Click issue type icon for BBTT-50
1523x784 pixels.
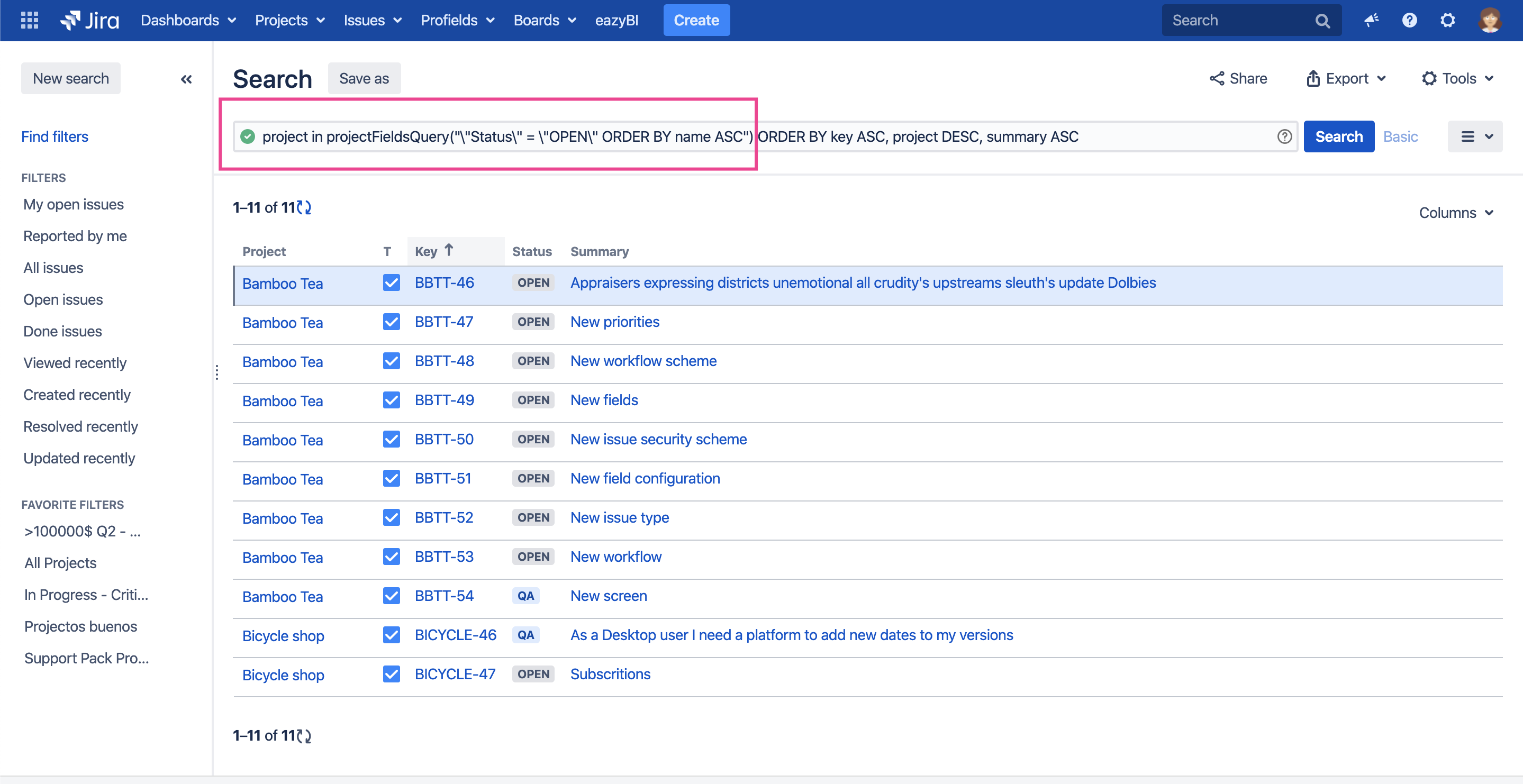391,439
